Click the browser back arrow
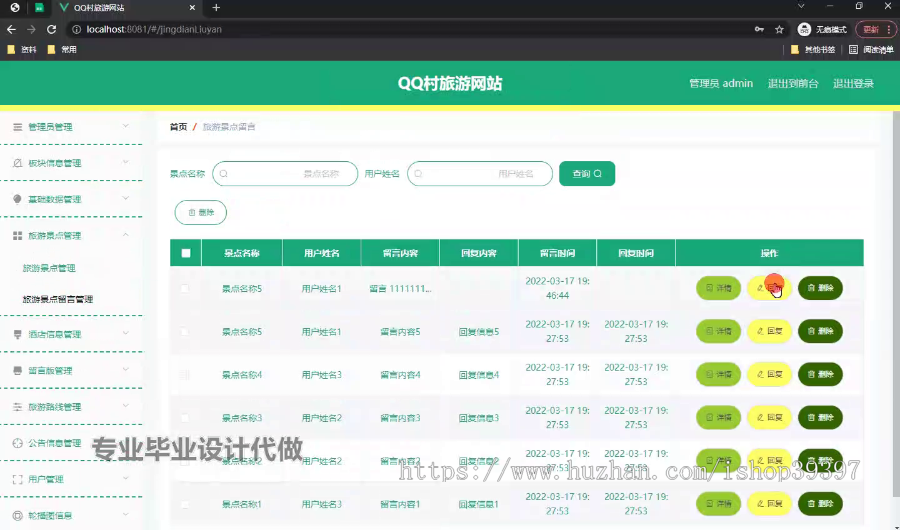The image size is (900, 530). click(x=11, y=29)
